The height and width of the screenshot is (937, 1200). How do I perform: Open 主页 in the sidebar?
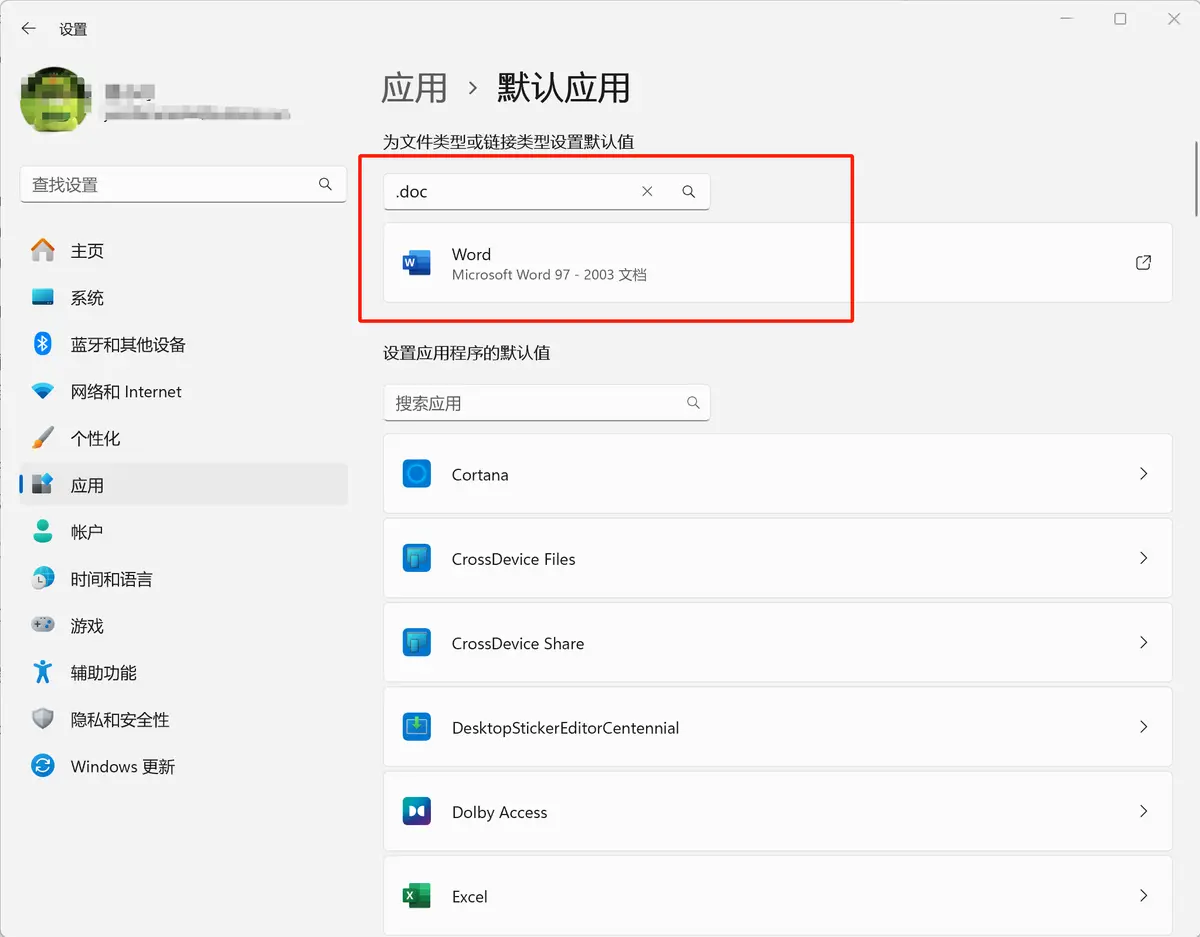[x=184, y=251]
